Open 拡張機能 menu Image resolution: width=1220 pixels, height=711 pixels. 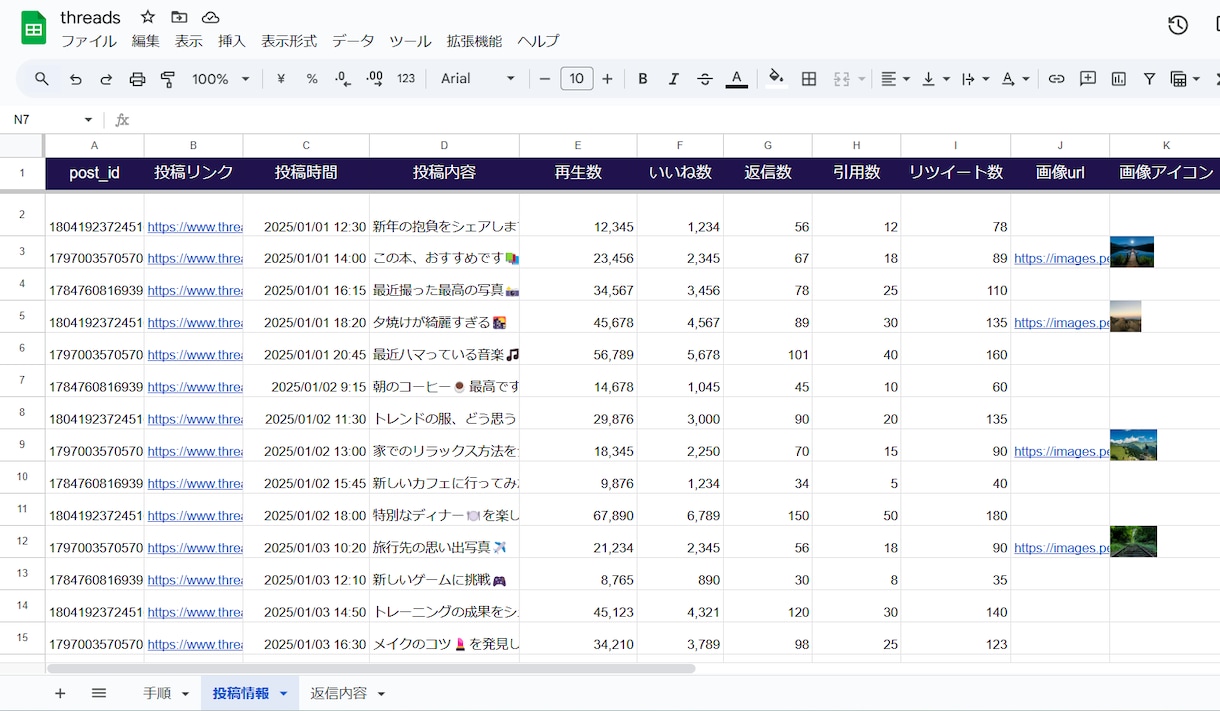pyautogui.click(x=474, y=41)
